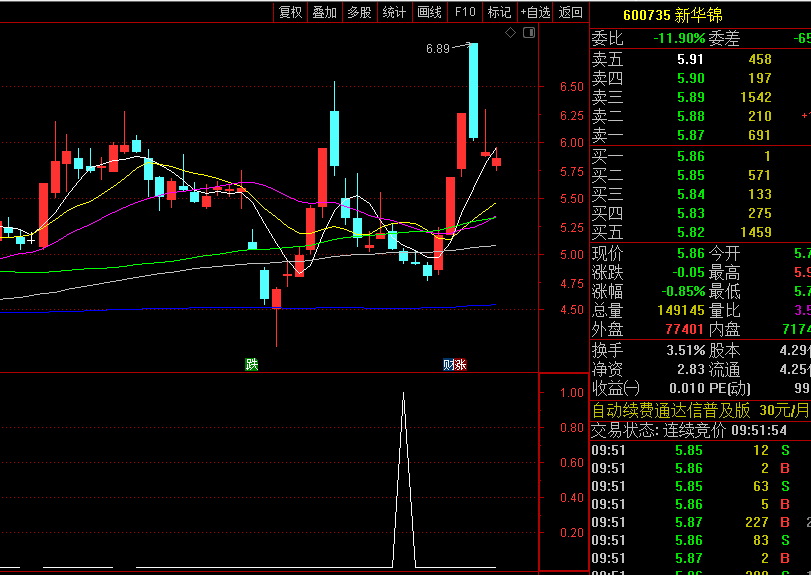Activate the 画线 drawing tool
This screenshot has height=575, width=811.
[429, 12]
